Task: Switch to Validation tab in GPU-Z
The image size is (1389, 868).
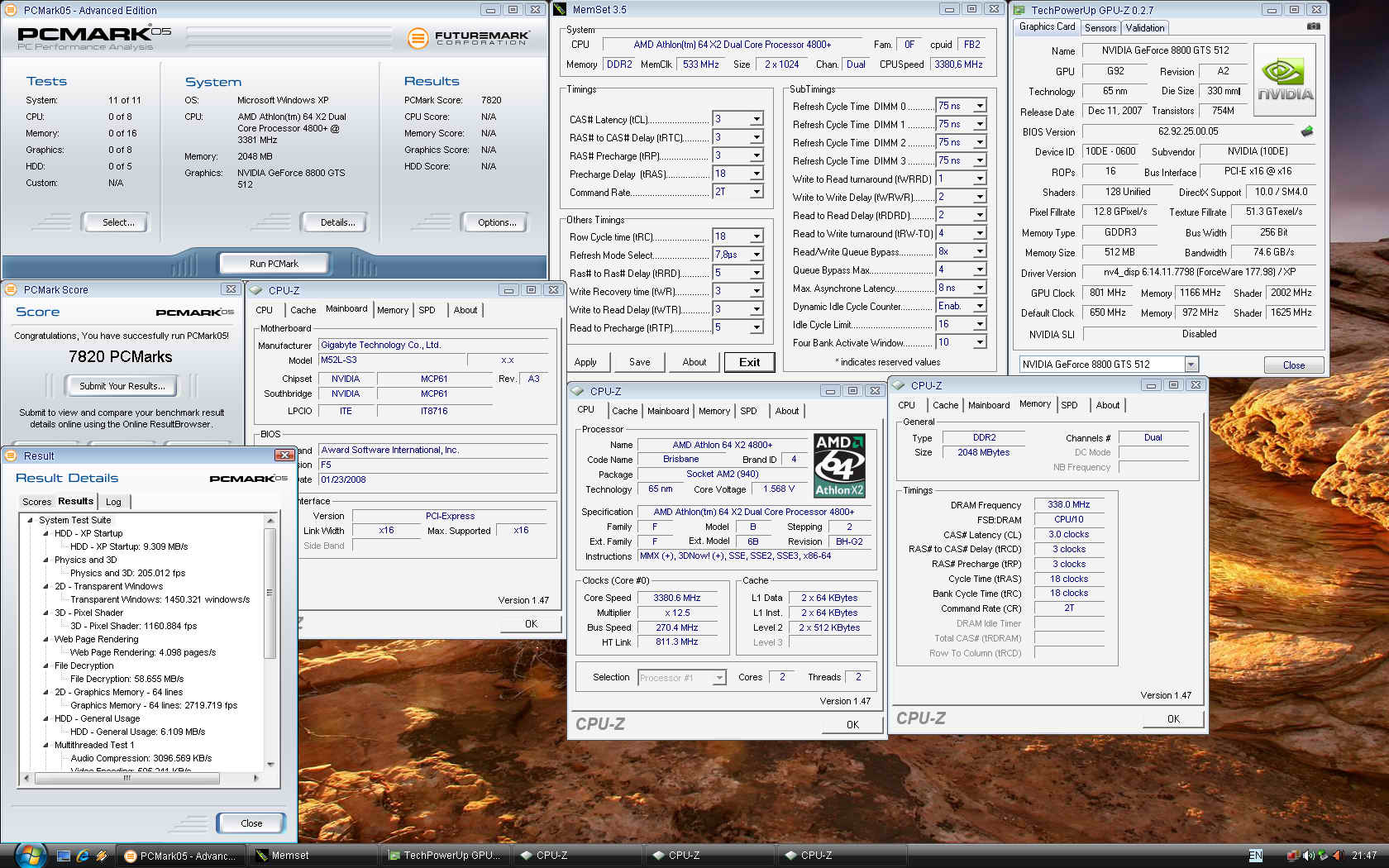Action: tap(1145, 27)
